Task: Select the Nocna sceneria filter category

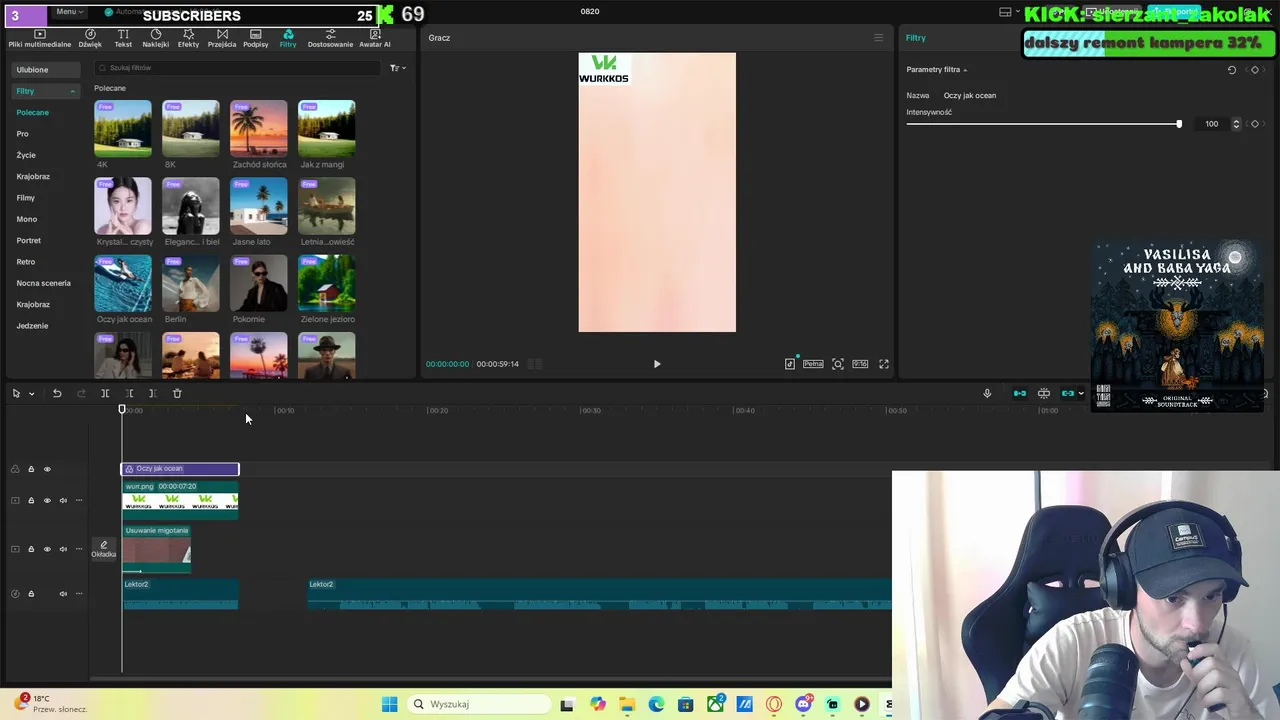Action: pos(44,283)
